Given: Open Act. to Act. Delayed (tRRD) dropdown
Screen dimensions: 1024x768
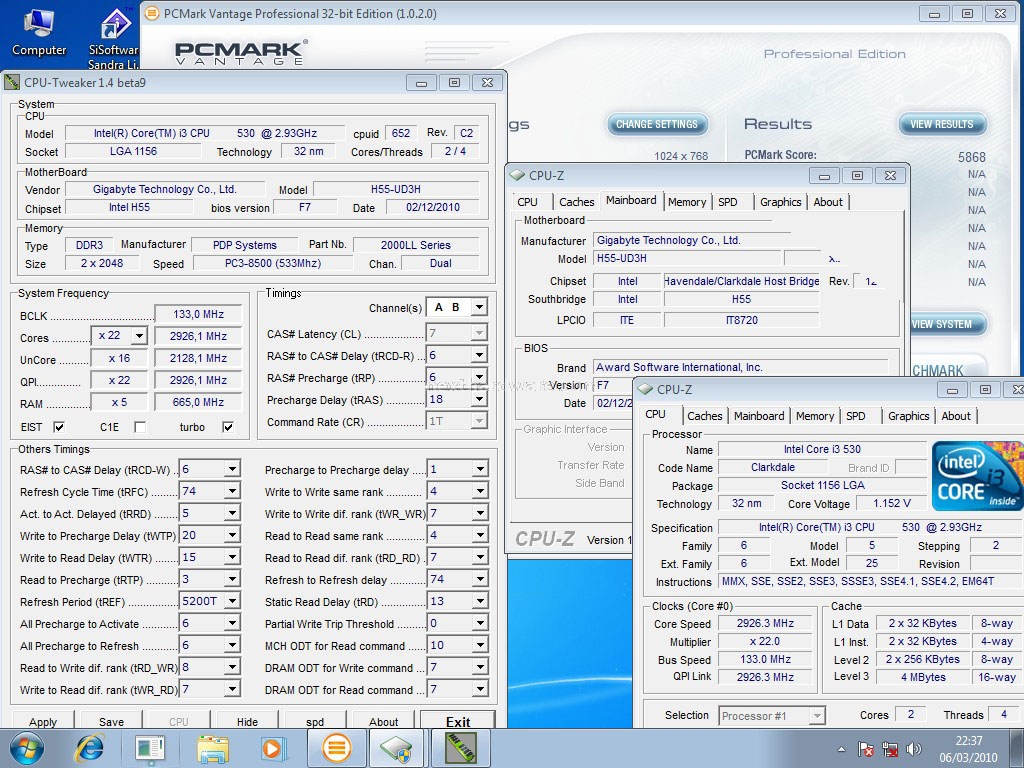Looking at the screenshot, I should [x=232, y=513].
